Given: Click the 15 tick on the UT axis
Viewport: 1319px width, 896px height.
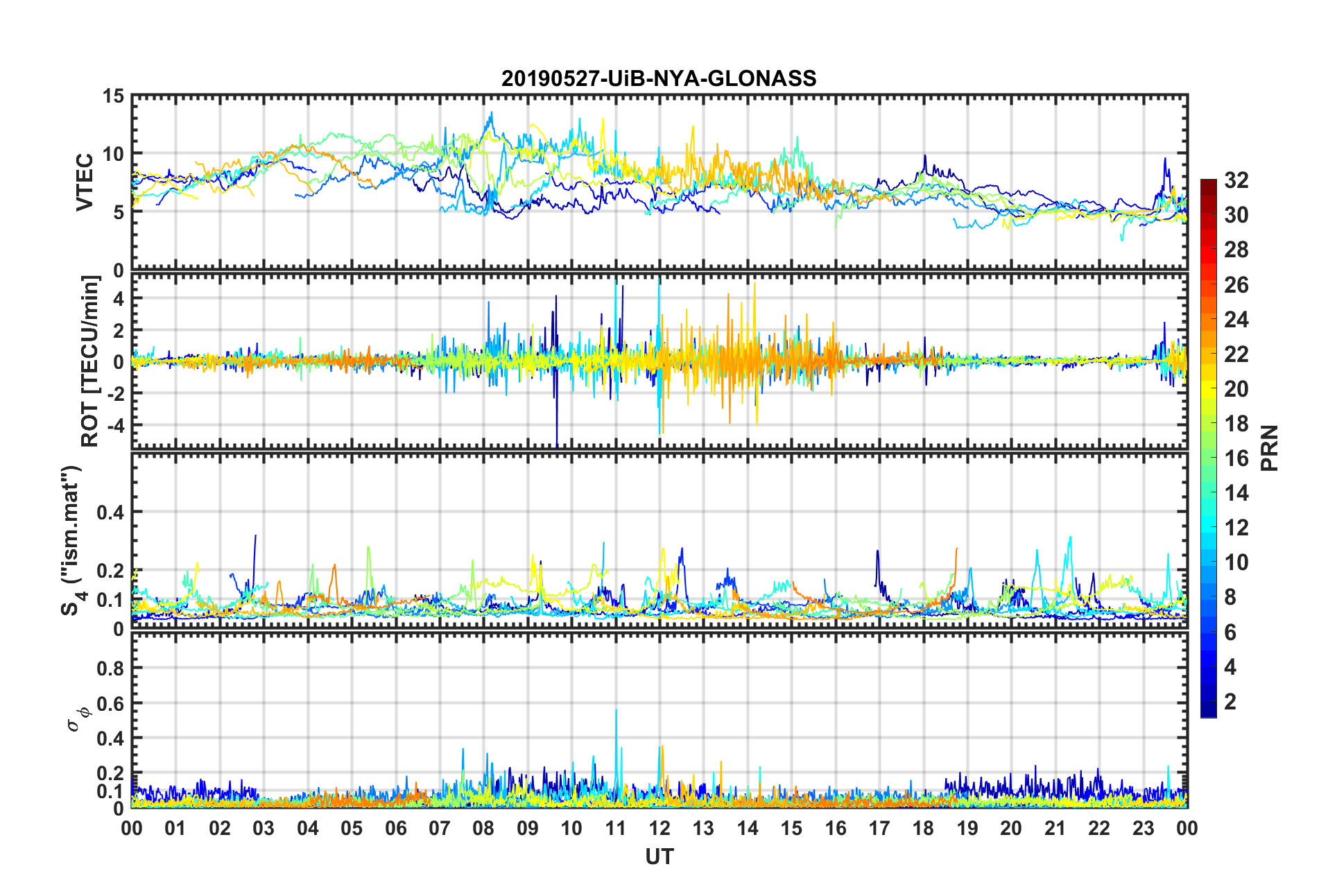Looking at the screenshot, I should 791,828.
